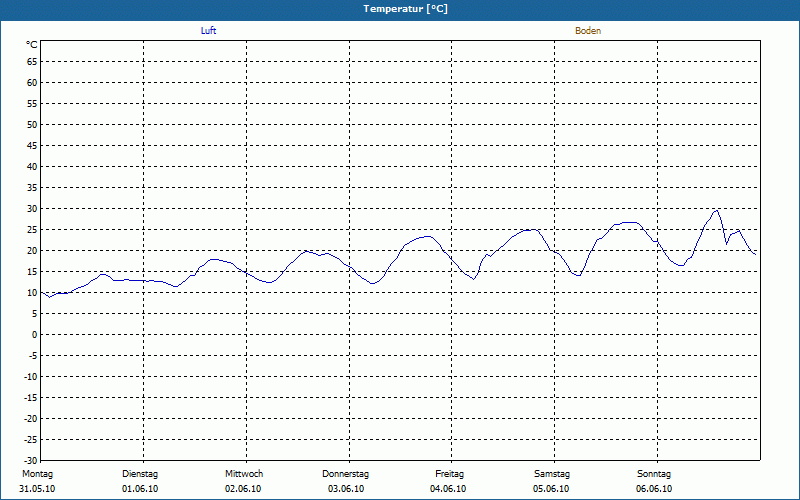Click the Temperatur [°C] title bar
Image resolution: width=800 pixels, height=500 pixels.
[400, 9]
